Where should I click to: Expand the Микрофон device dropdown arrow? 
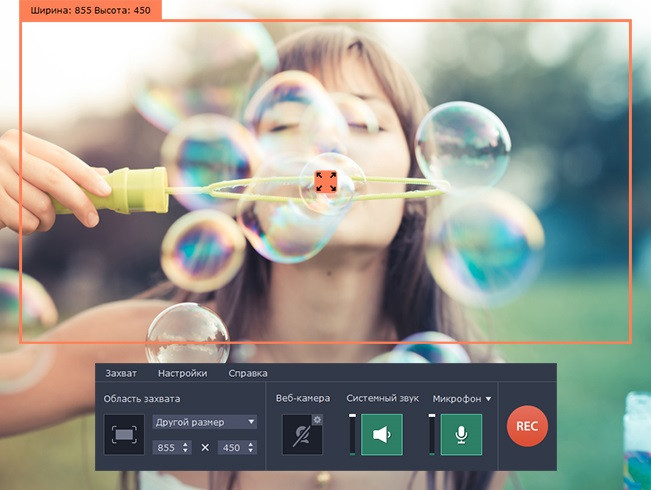point(488,399)
